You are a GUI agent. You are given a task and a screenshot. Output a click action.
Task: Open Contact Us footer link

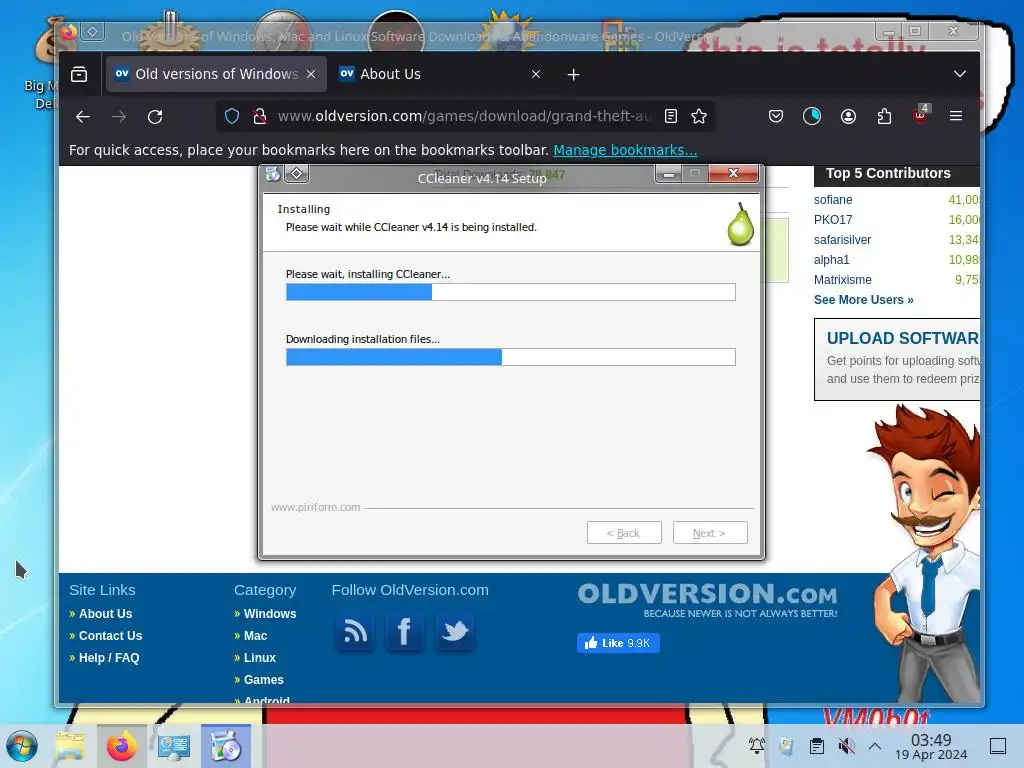pyautogui.click(x=110, y=636)
